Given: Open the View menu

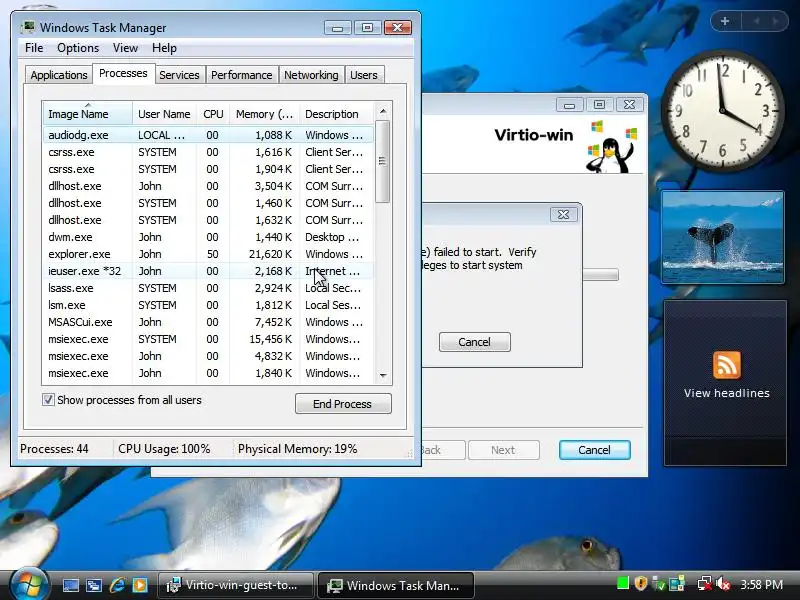Looking at the screenshot, I should (x=125, y=48).
